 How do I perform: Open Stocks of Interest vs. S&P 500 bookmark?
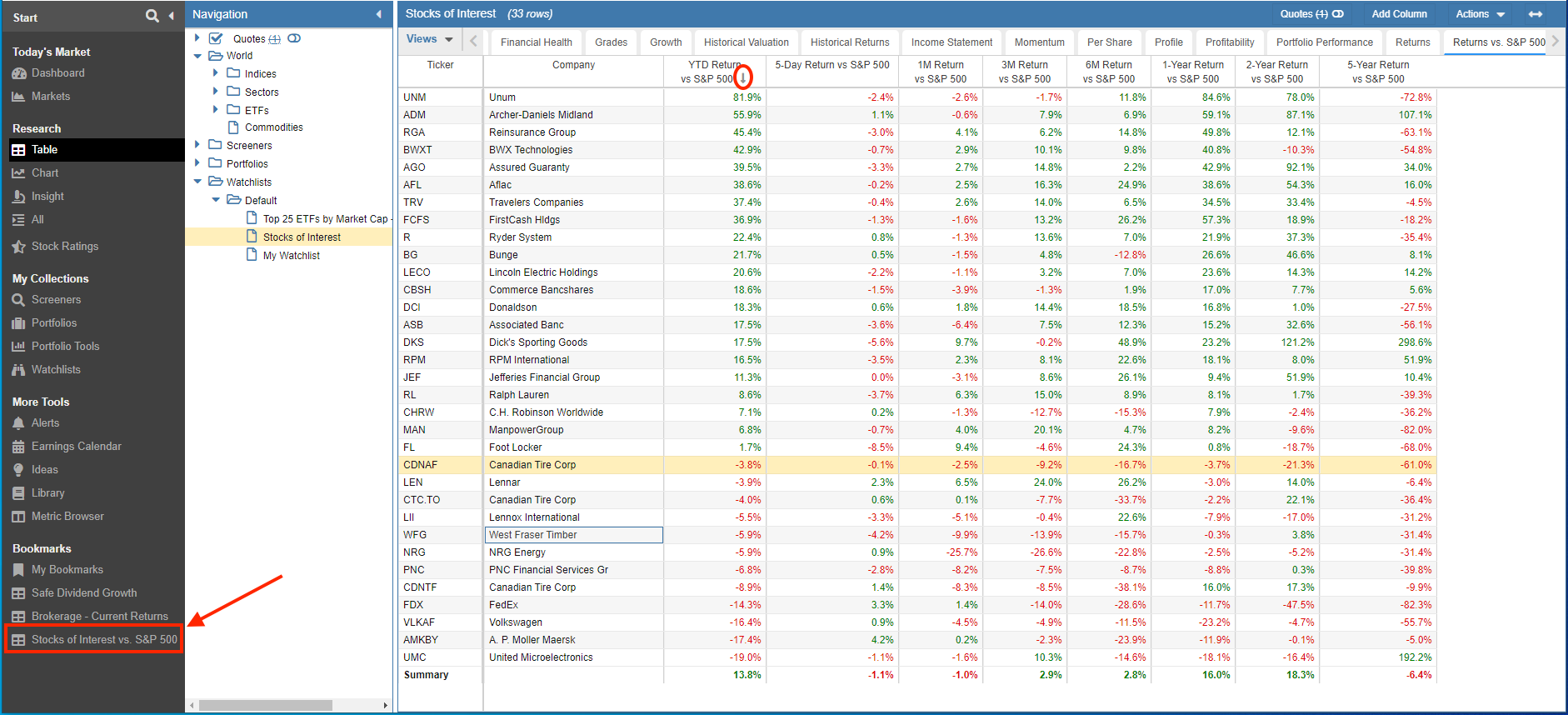pos(92,640)
